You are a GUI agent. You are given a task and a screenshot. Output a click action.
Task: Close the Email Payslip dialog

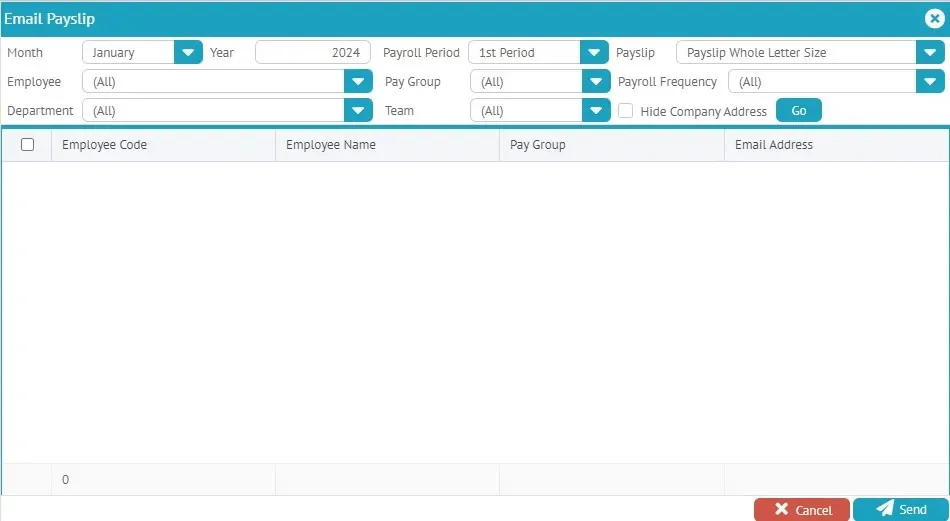click(x=934, y=19)
